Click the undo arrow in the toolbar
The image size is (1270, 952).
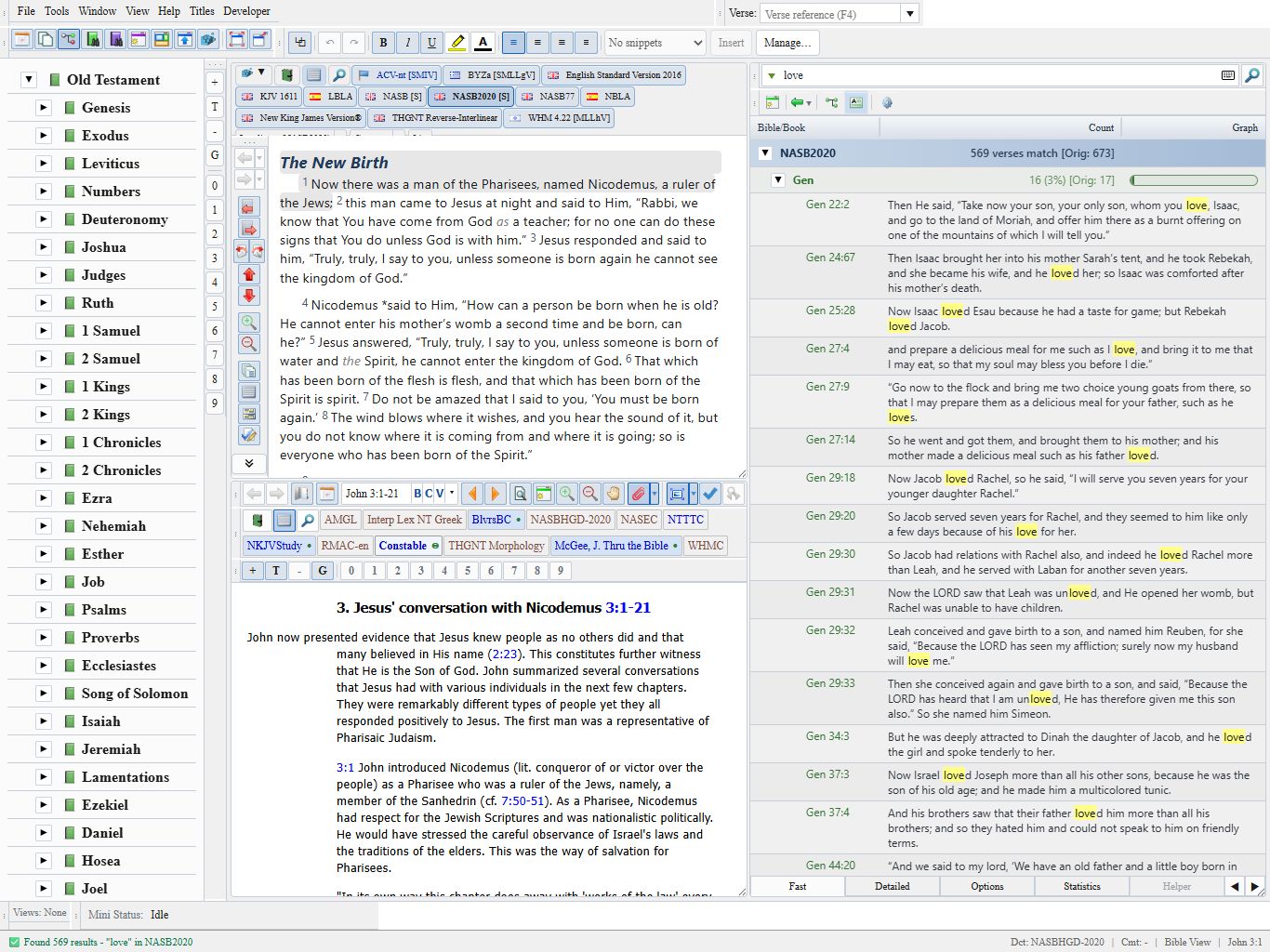point(329,43)
